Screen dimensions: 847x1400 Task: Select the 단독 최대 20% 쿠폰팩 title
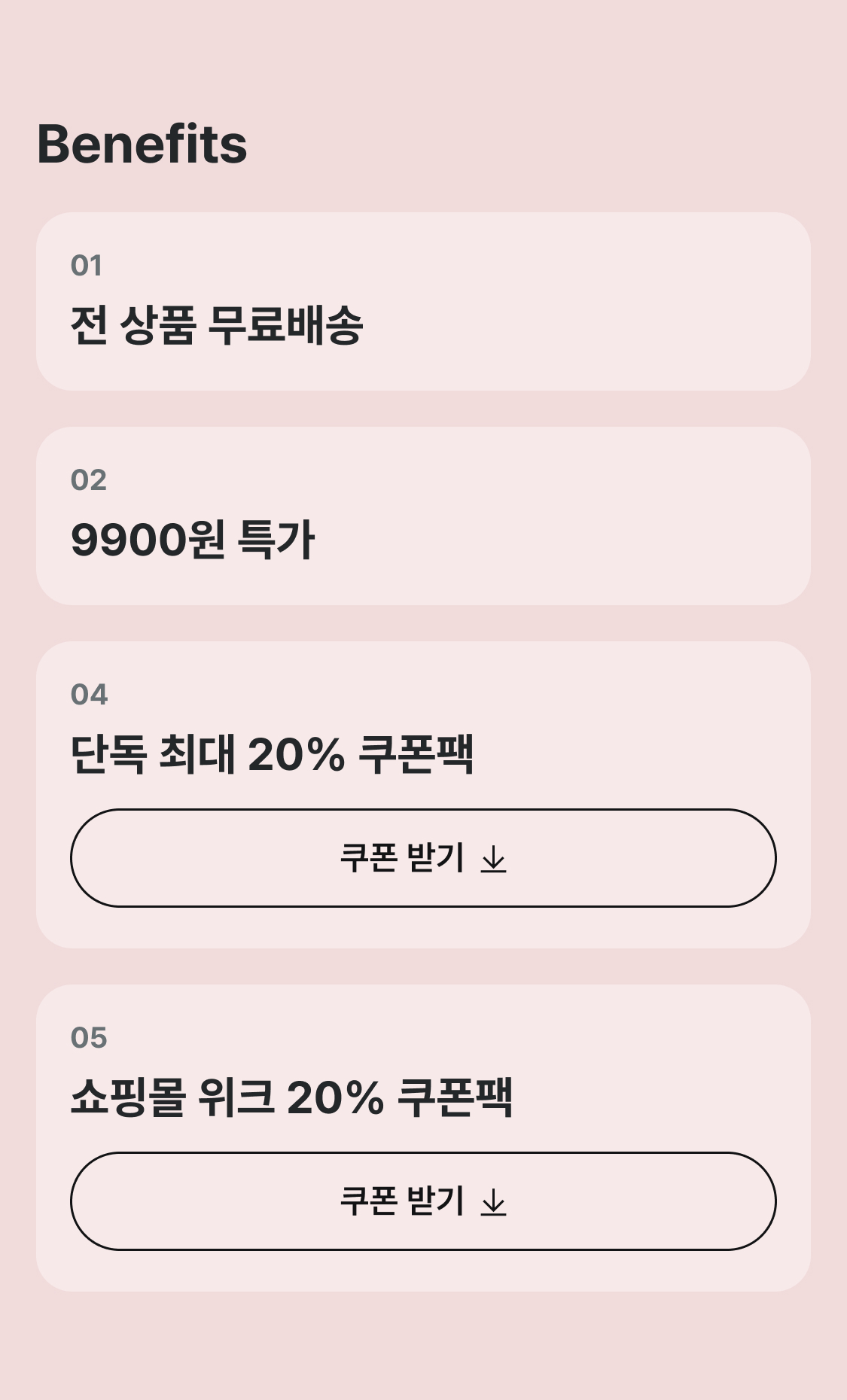point(272,755)
